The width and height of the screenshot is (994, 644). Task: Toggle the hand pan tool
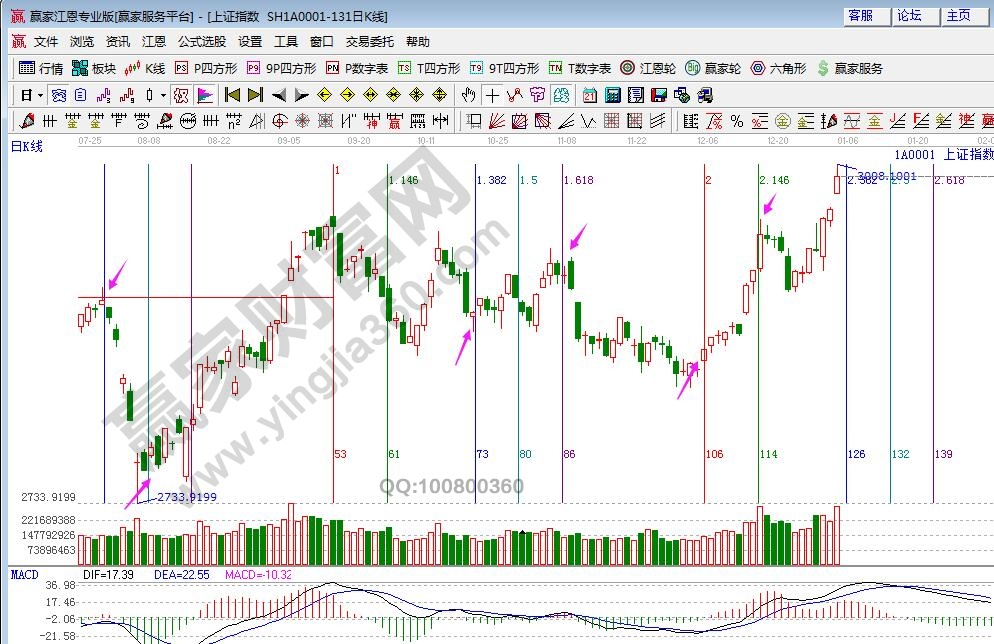[x=468, y=95]
